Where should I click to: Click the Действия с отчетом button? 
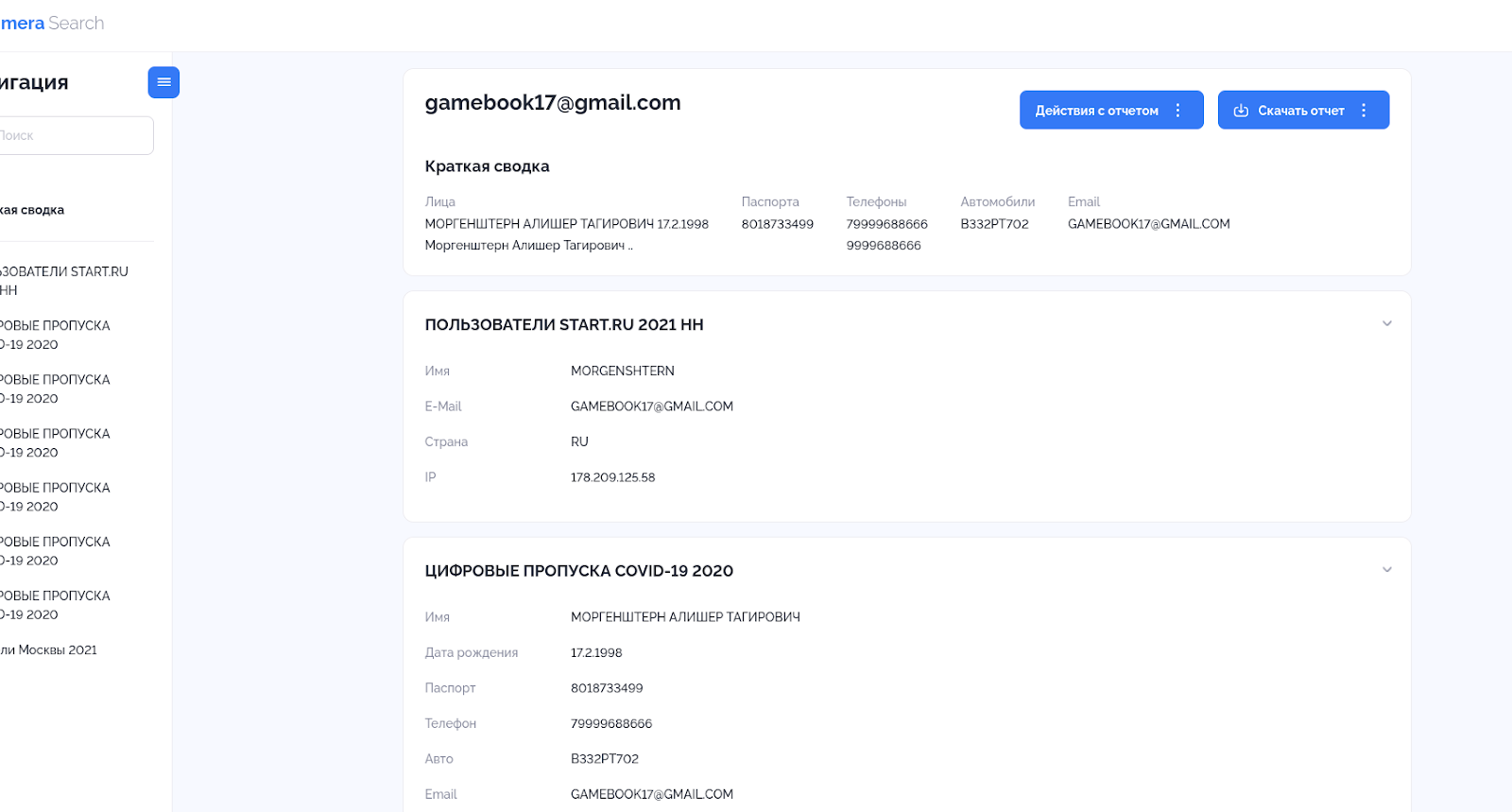1096,111
